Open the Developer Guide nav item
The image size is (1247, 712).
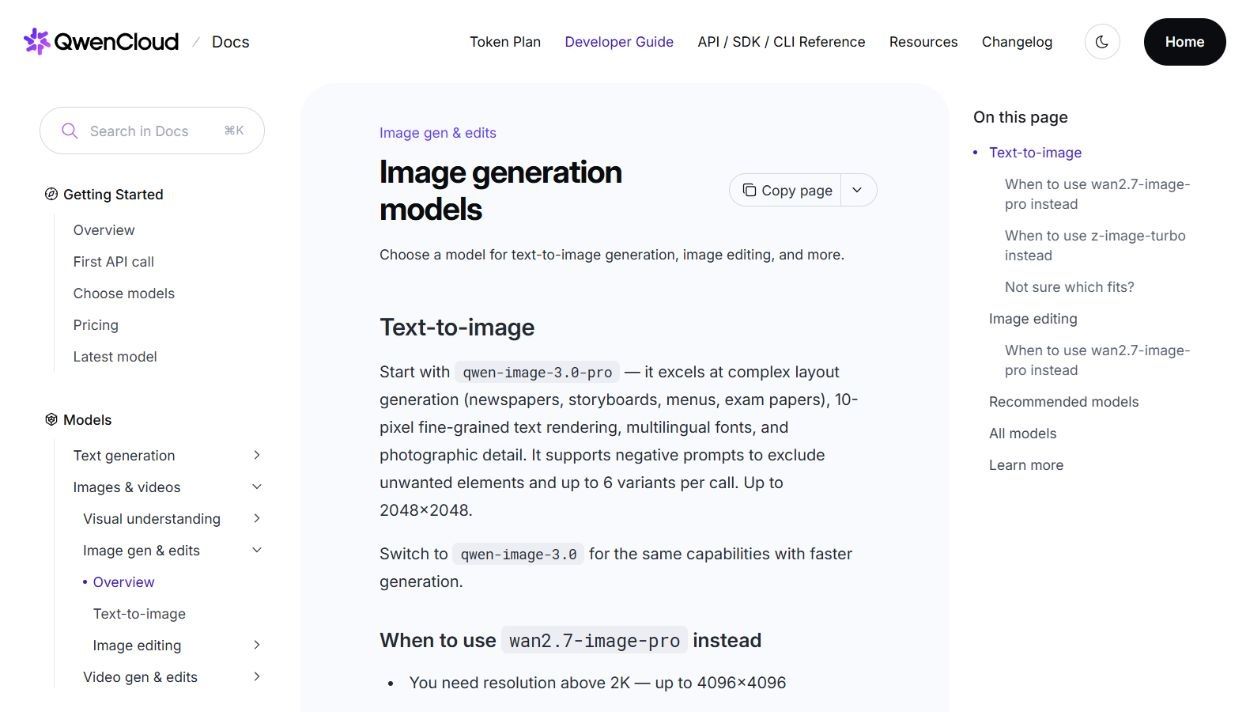tap(619, 42)
